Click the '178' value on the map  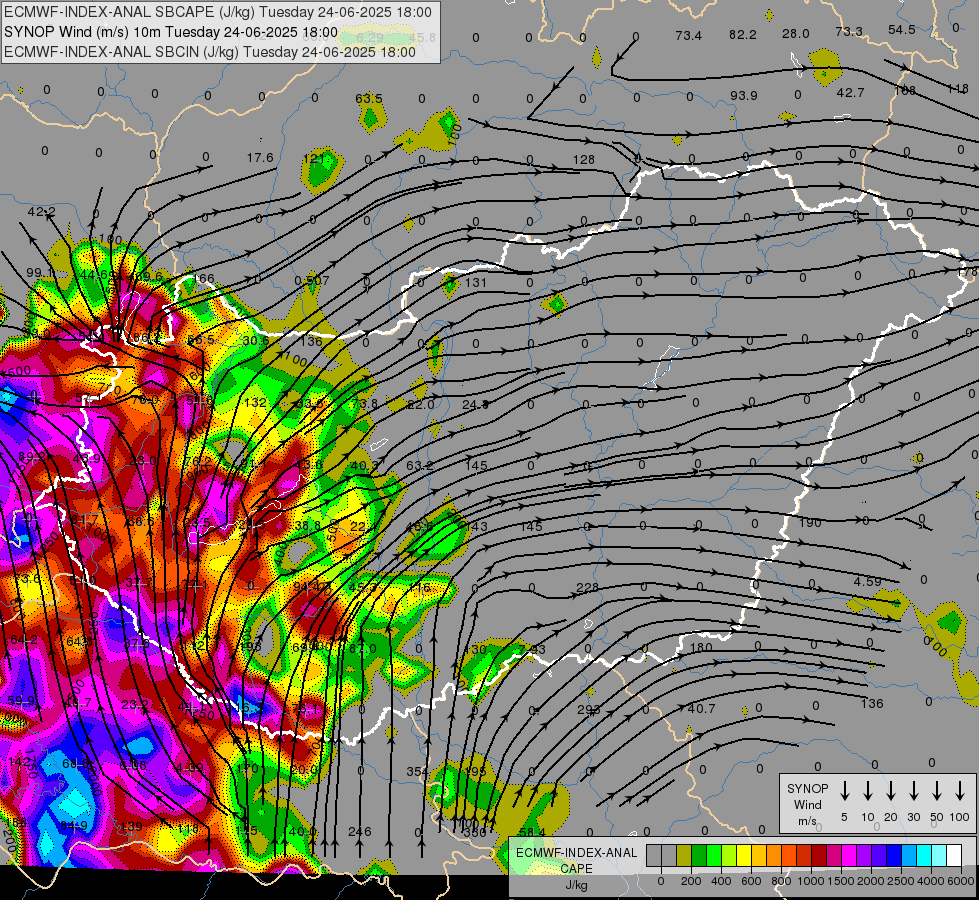[967, 272]
